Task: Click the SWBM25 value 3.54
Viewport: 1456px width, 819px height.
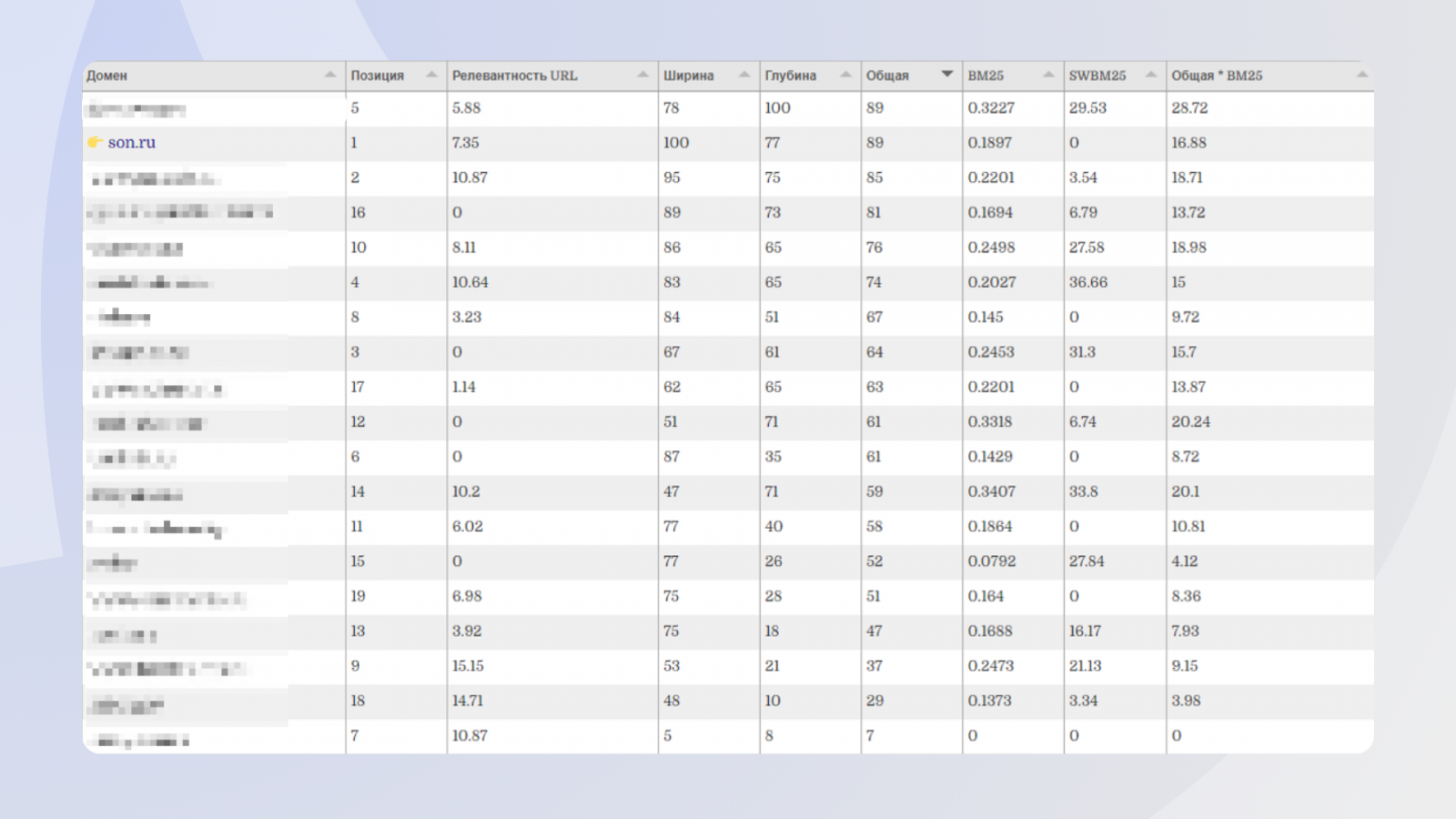Action: pos(1083,177)
